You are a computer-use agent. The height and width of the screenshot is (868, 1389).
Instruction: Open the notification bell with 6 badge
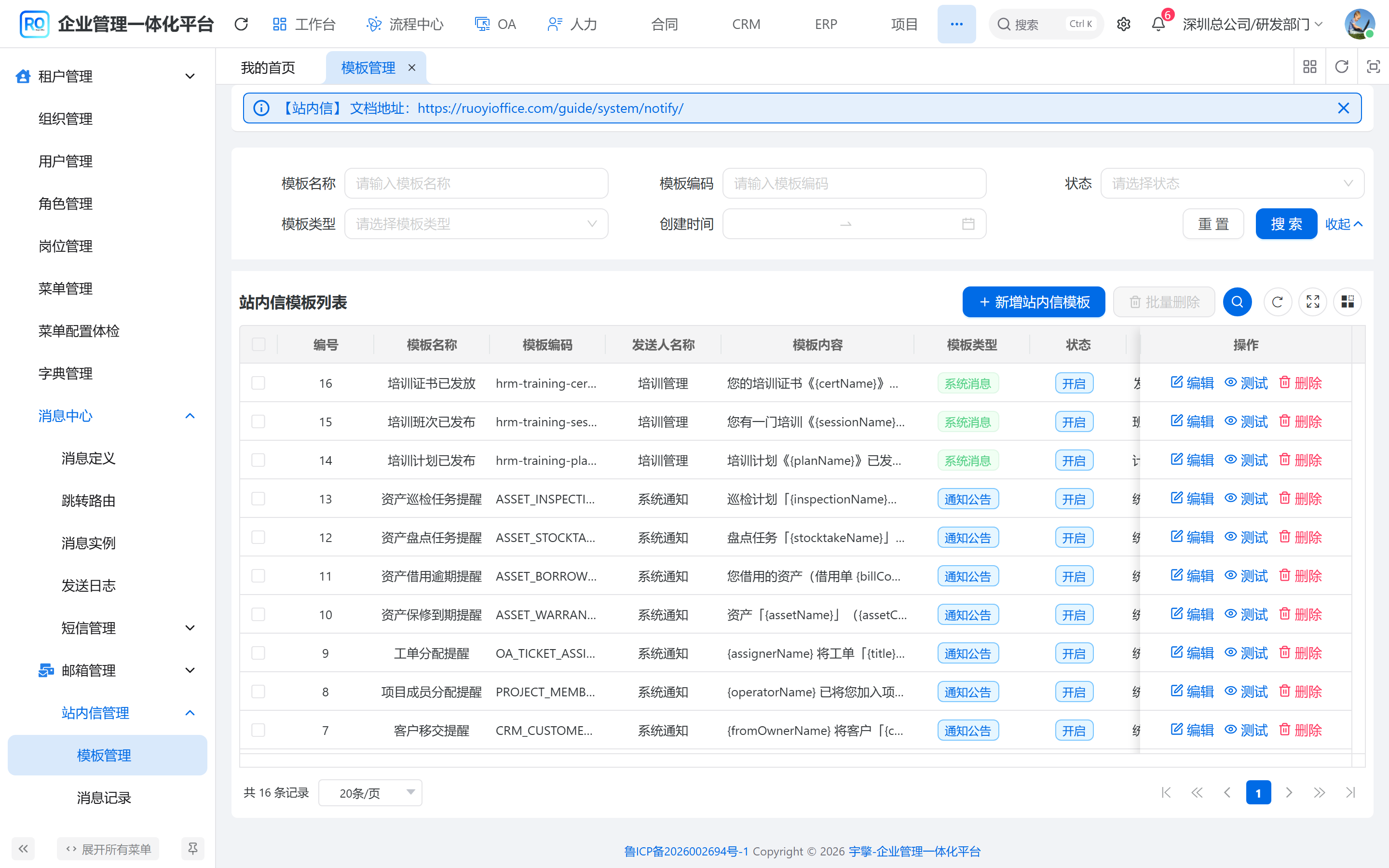tap(1158, 24)
